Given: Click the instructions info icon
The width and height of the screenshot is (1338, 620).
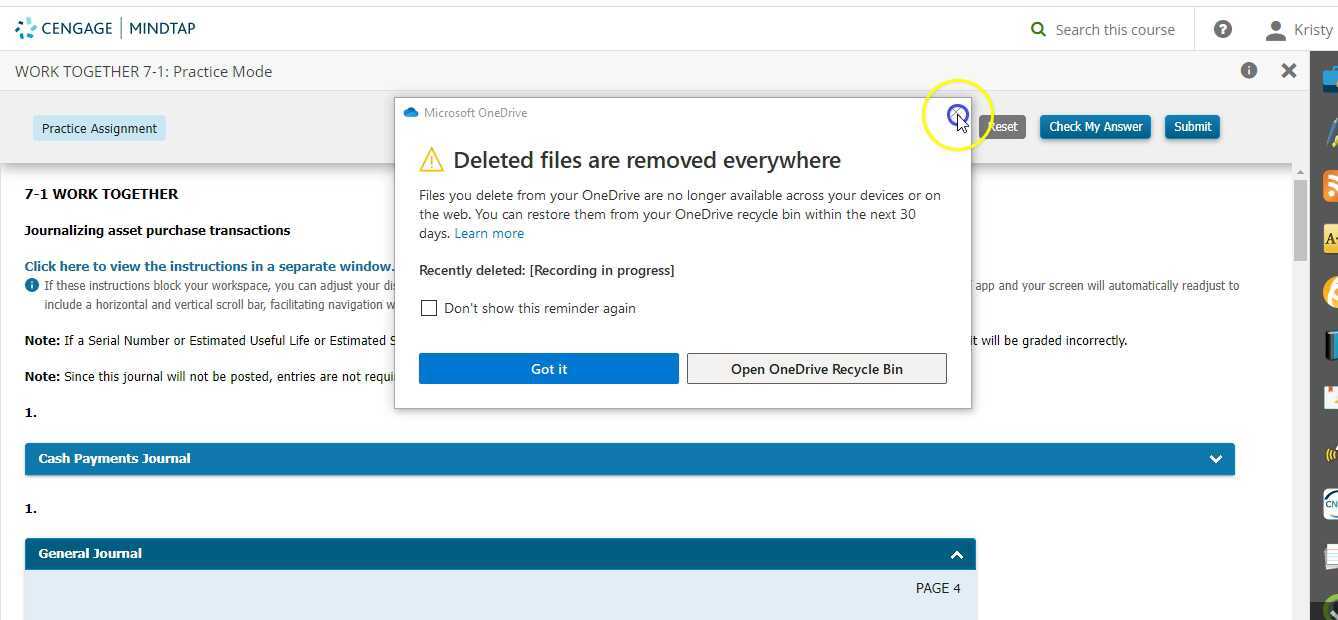Looking at the screenshot, I should pos(32,285).
